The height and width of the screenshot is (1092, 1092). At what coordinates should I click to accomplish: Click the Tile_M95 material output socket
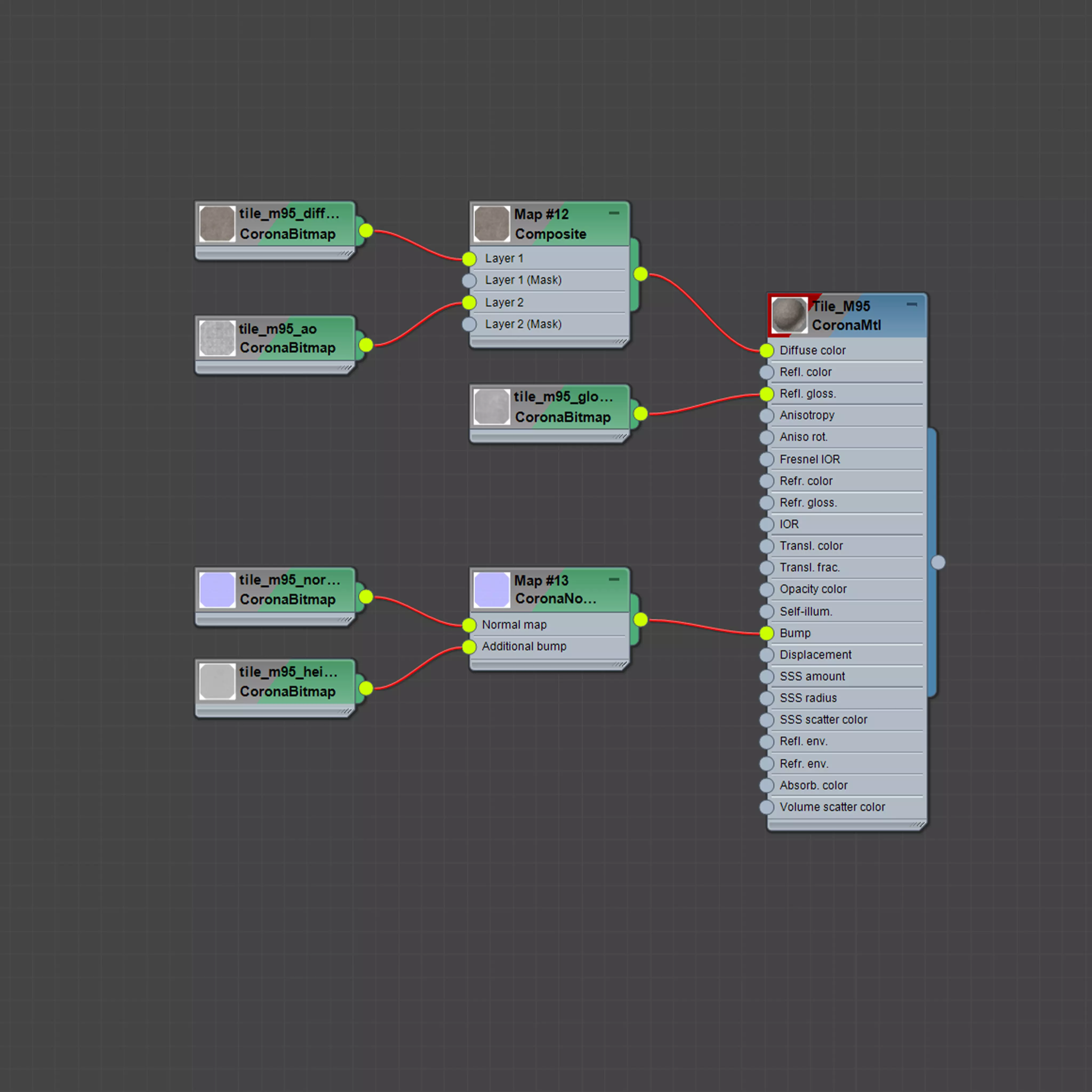click(x=938, y=562)
